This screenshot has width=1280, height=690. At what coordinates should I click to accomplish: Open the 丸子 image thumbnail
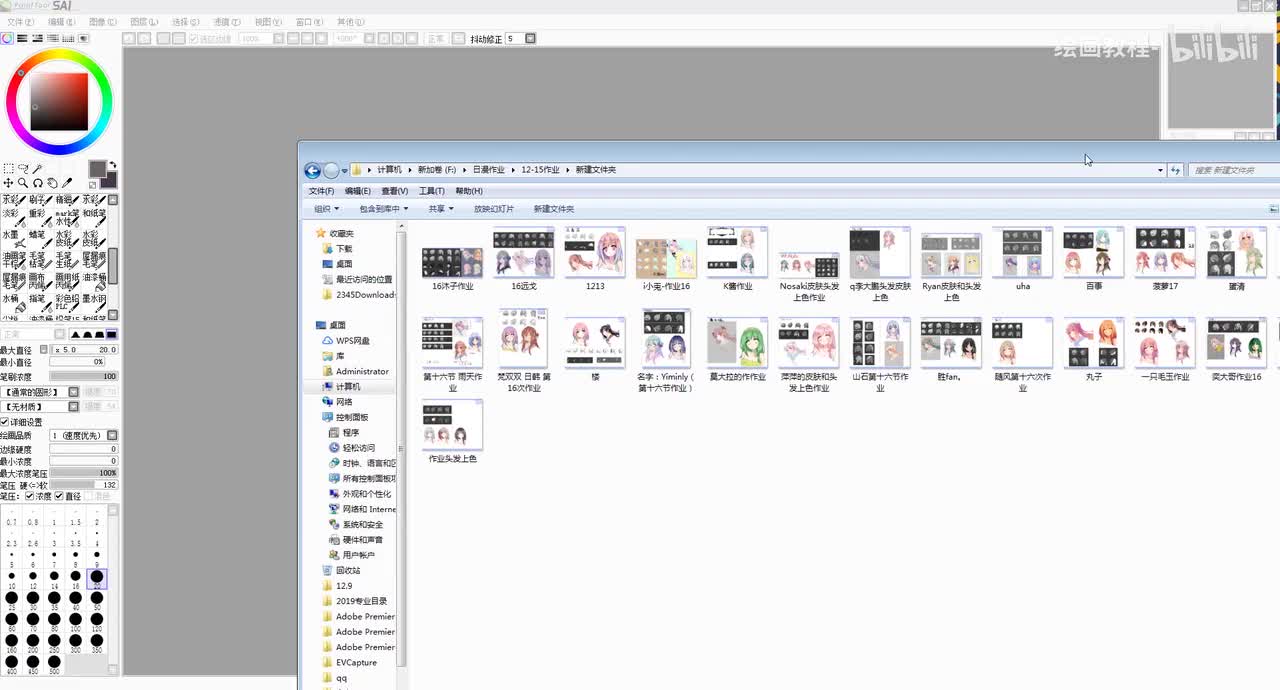pyautogui.click(x=1093, y=343)
